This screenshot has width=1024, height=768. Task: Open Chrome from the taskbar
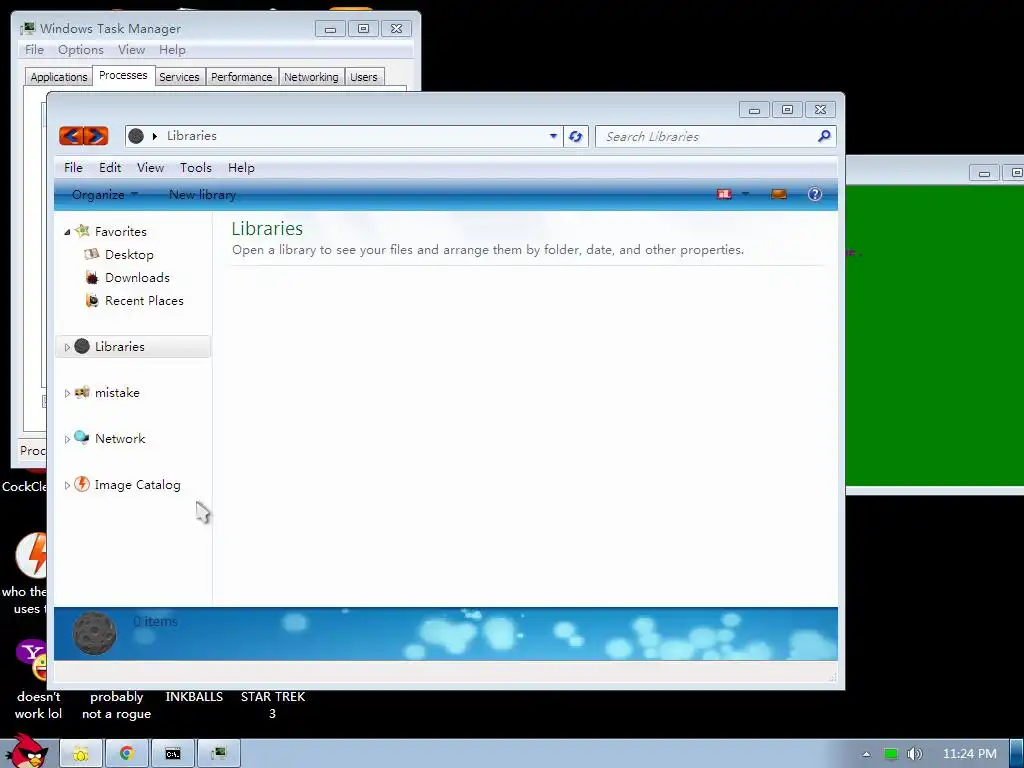[127, 754]
